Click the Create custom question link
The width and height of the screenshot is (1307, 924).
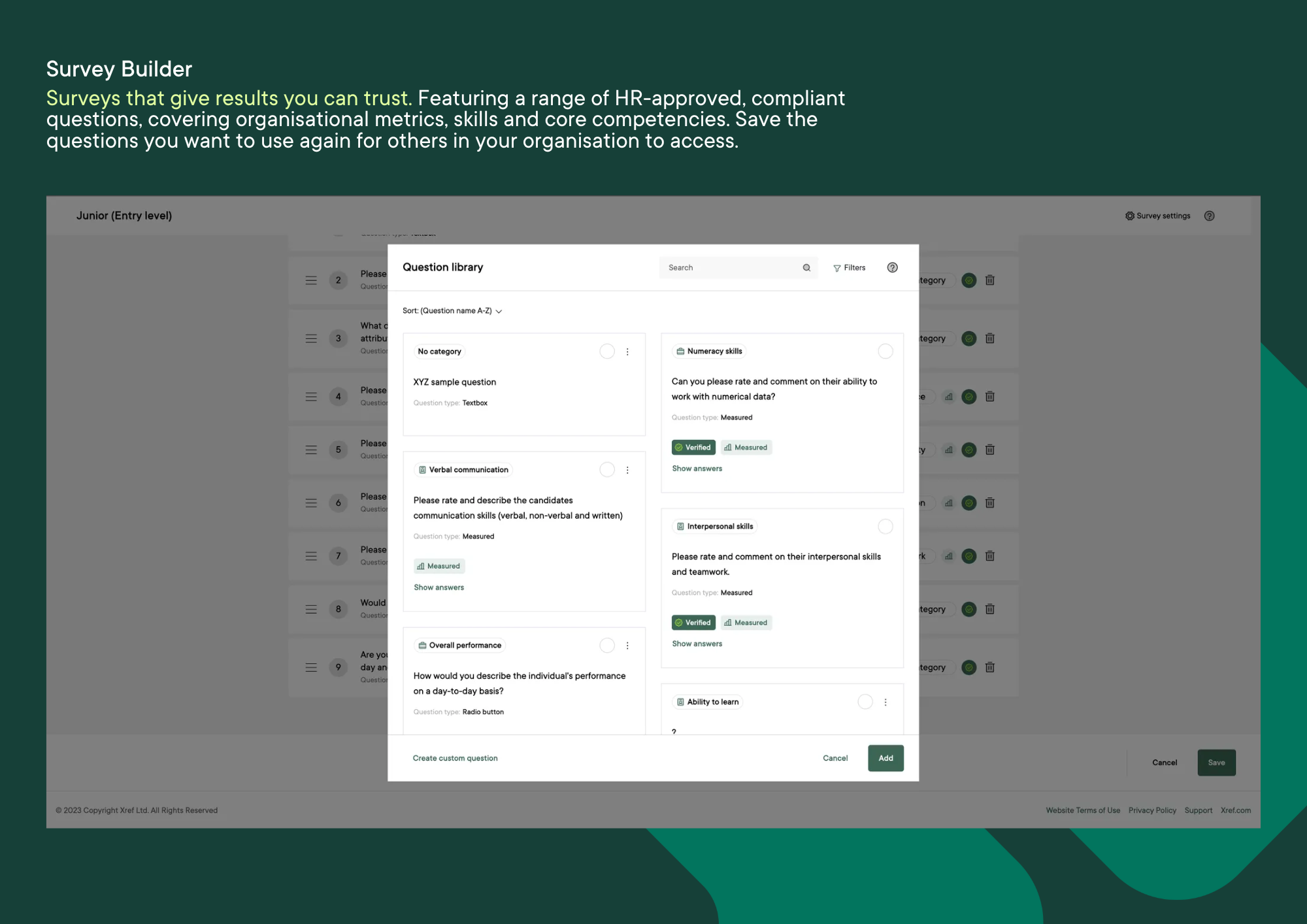click(455, 757)
